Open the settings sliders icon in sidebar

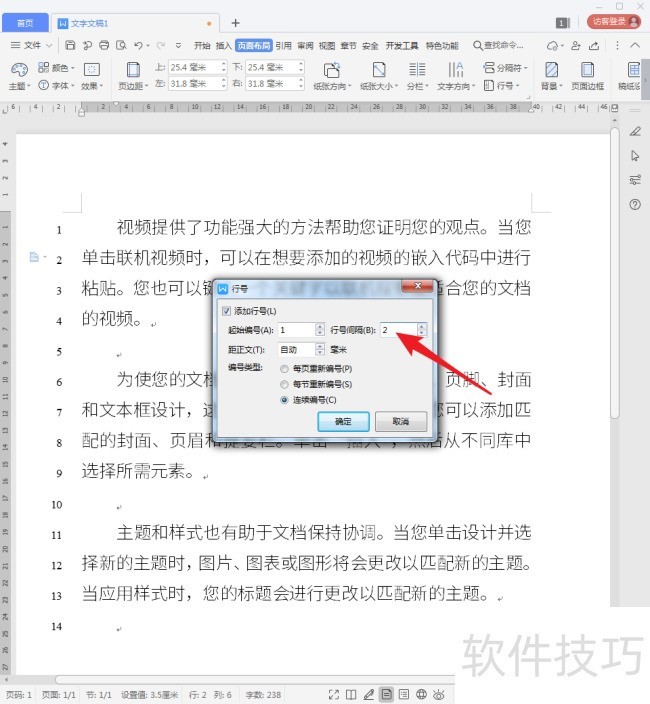tap(635, 180)
